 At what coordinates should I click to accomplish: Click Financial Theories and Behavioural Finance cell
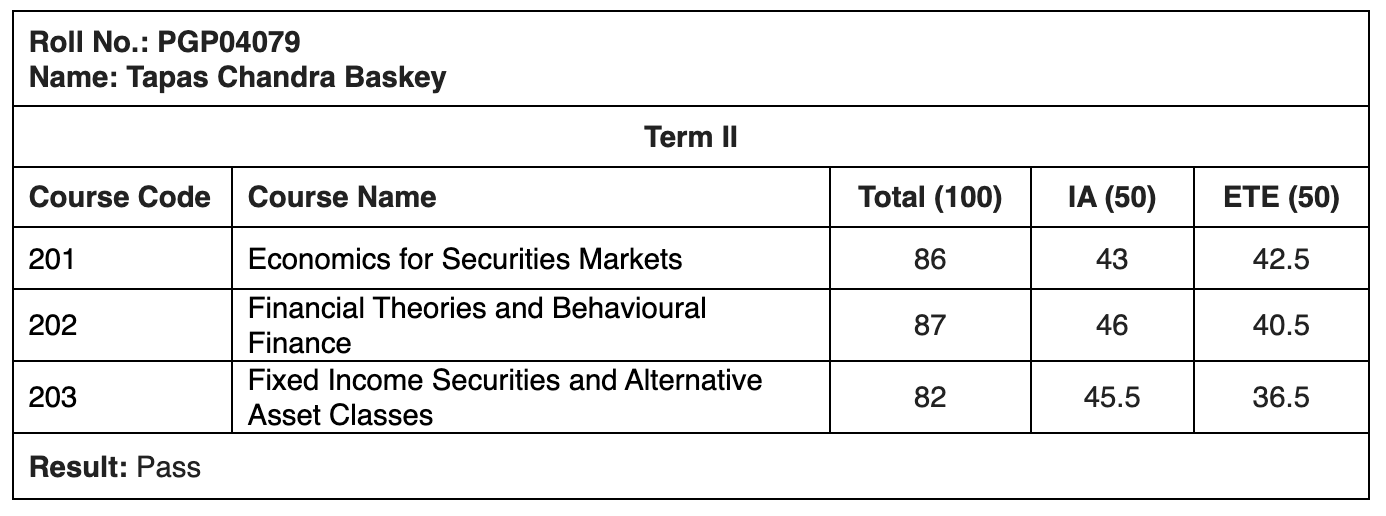[477, 325]
